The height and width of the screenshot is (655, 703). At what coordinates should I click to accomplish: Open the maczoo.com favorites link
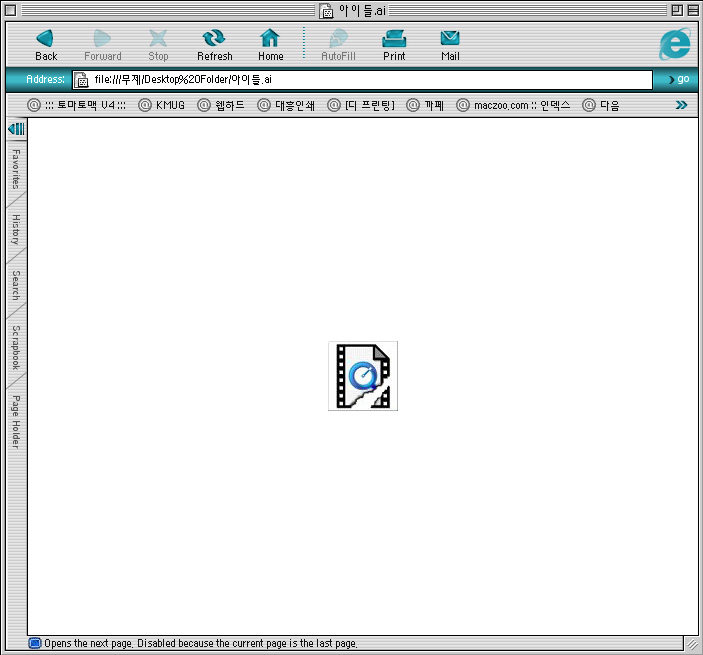[513, 105]
